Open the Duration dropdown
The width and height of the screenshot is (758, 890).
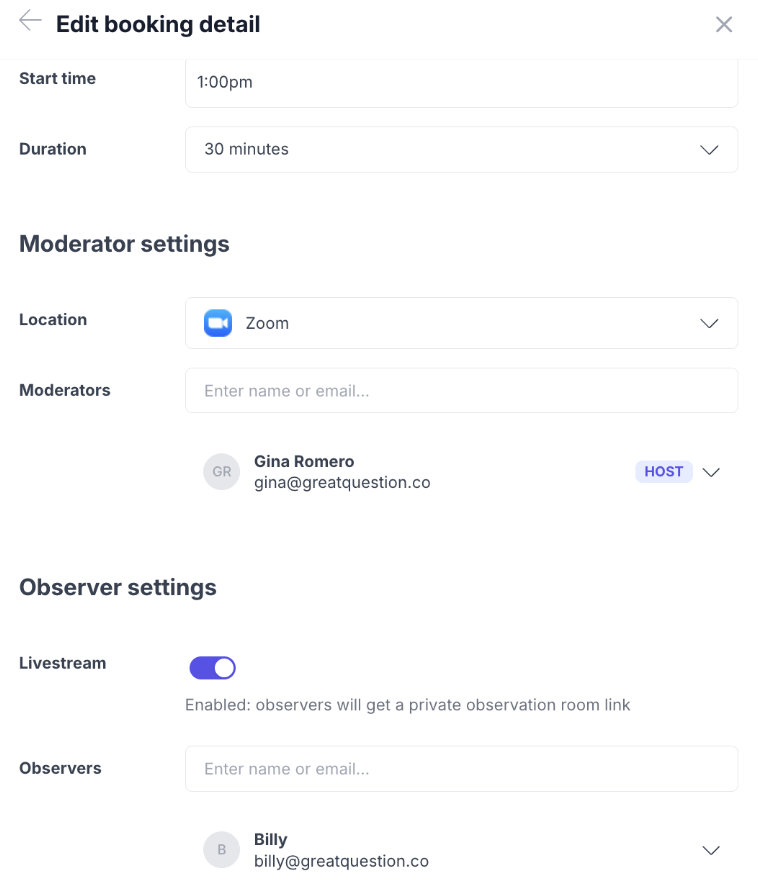(x=461, y=149)
